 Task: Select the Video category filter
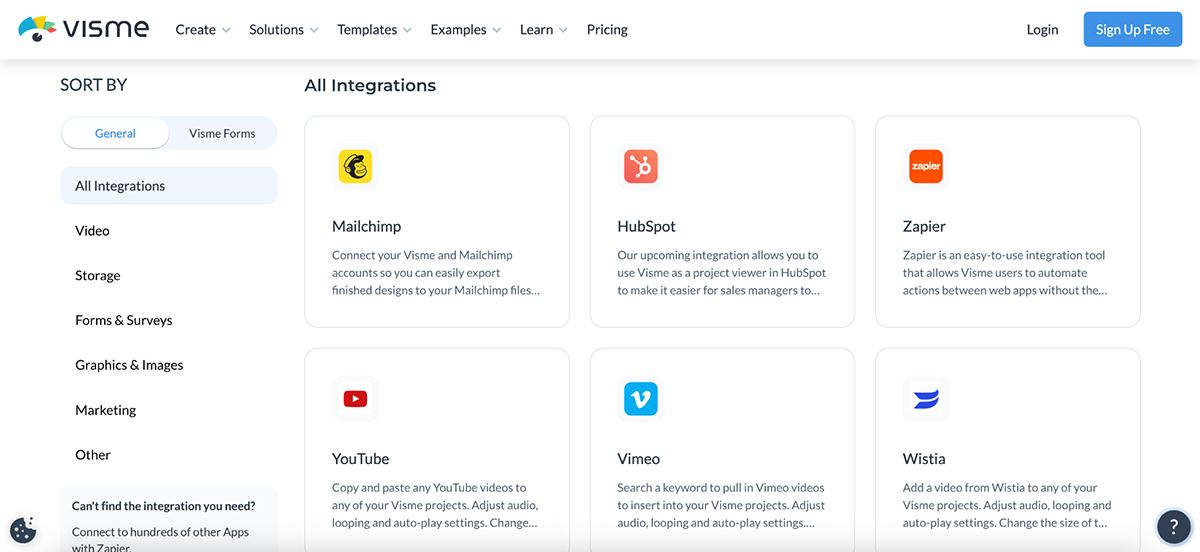[93, 231]
